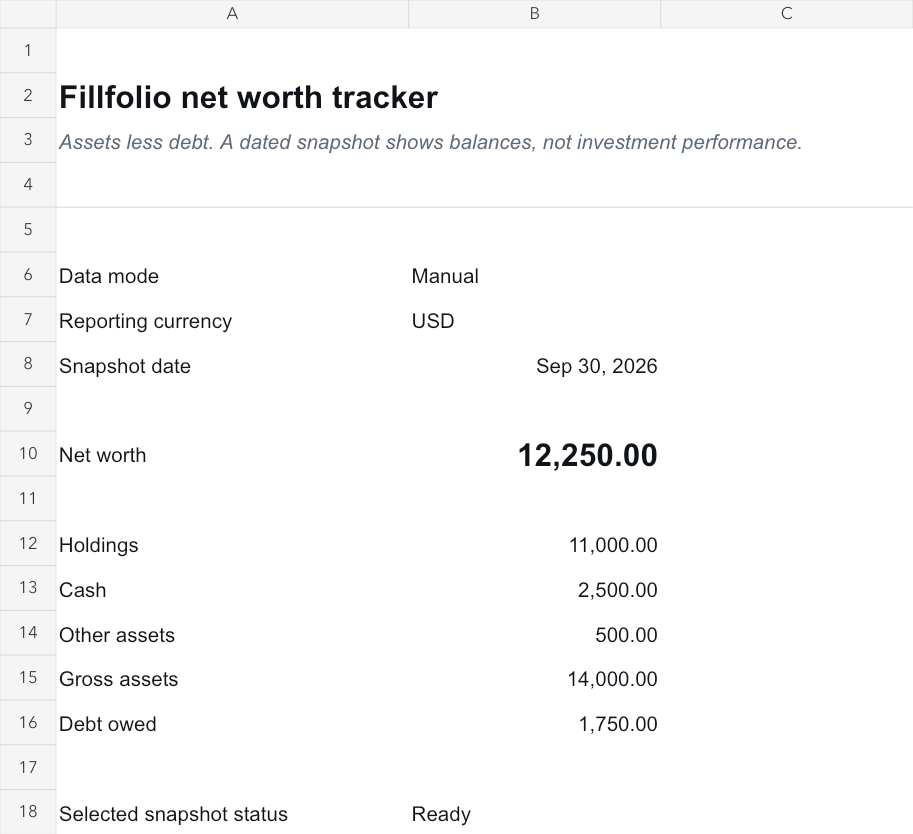The width and height of the screenshot is (913, 834).
Task: Select row 18 header
Action: 28,812
